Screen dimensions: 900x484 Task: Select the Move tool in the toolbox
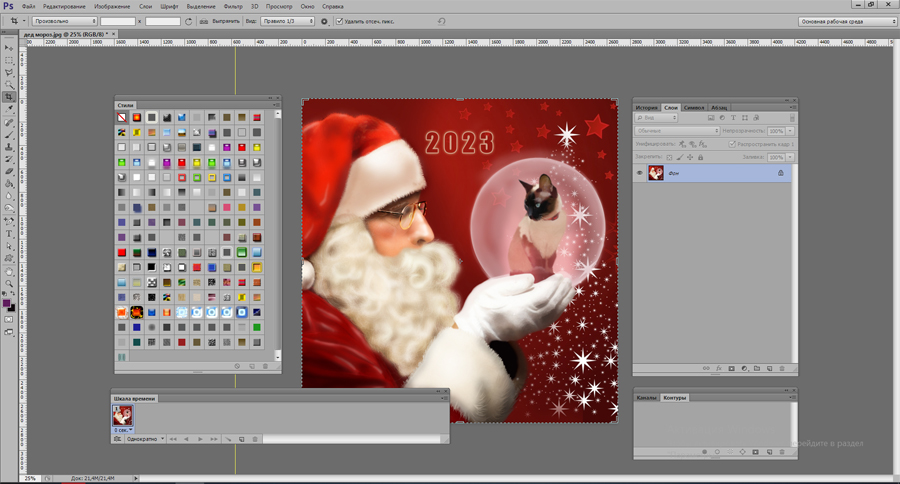pyautogui.click(x=9, y=48)
